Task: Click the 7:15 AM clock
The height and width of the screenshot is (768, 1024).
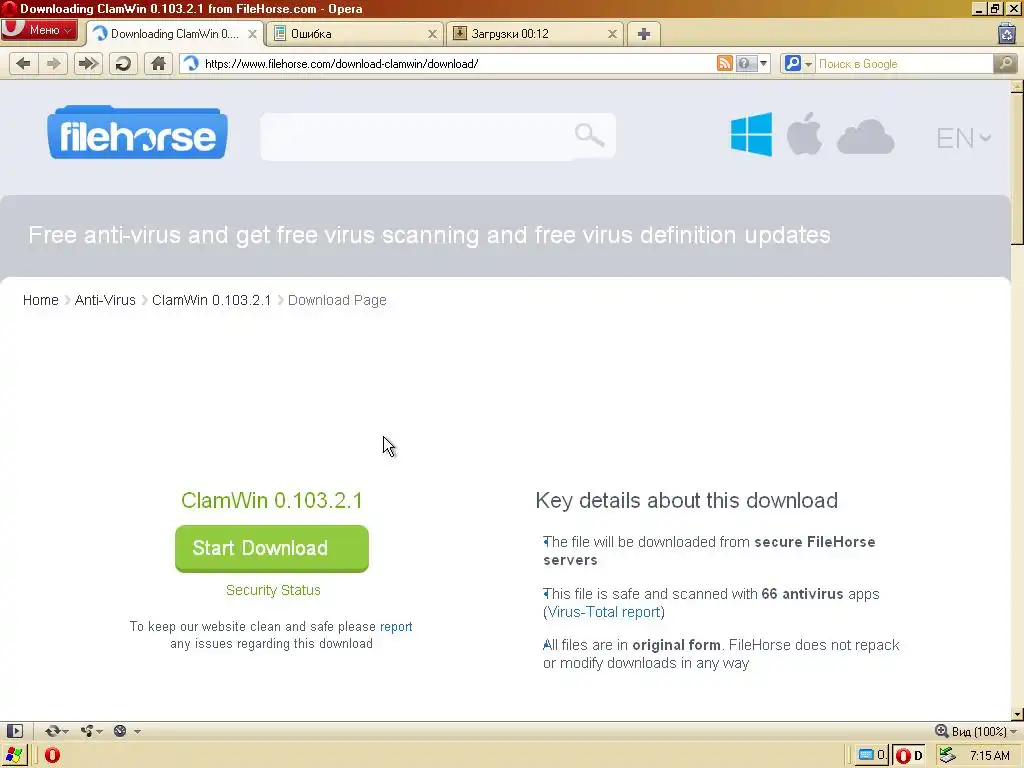Action: (x=989, y=756)
